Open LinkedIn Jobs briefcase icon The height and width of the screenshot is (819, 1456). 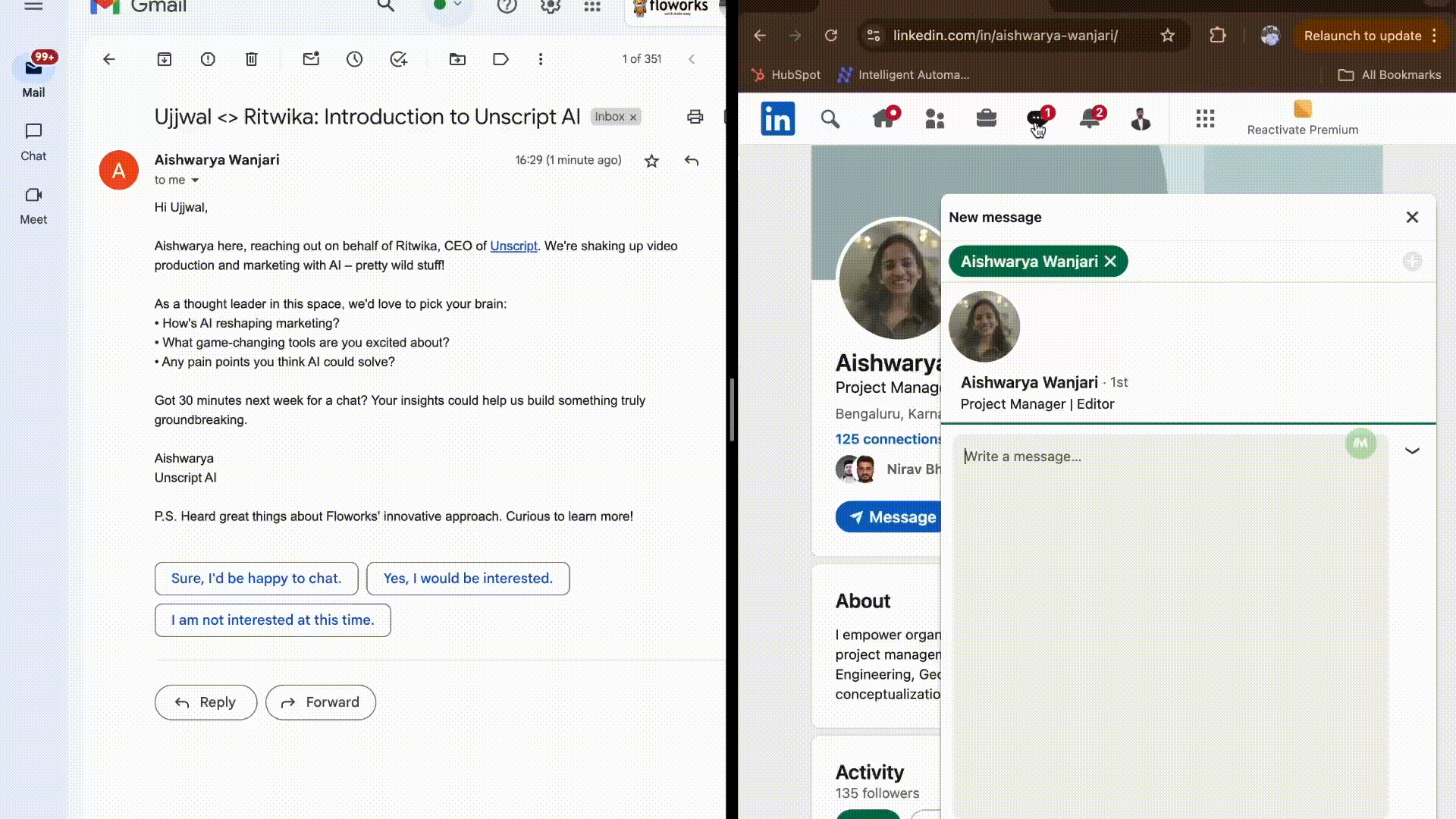point(986,118)
